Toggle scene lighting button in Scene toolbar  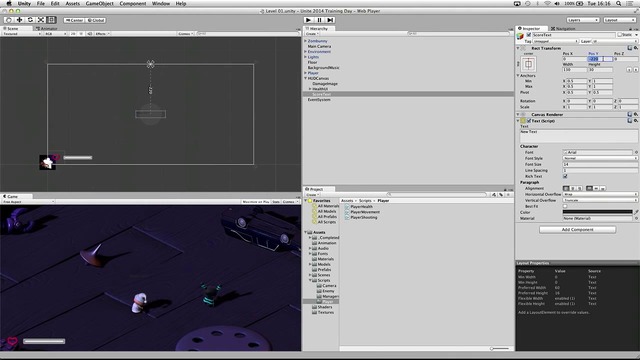(x=81, y=34)
